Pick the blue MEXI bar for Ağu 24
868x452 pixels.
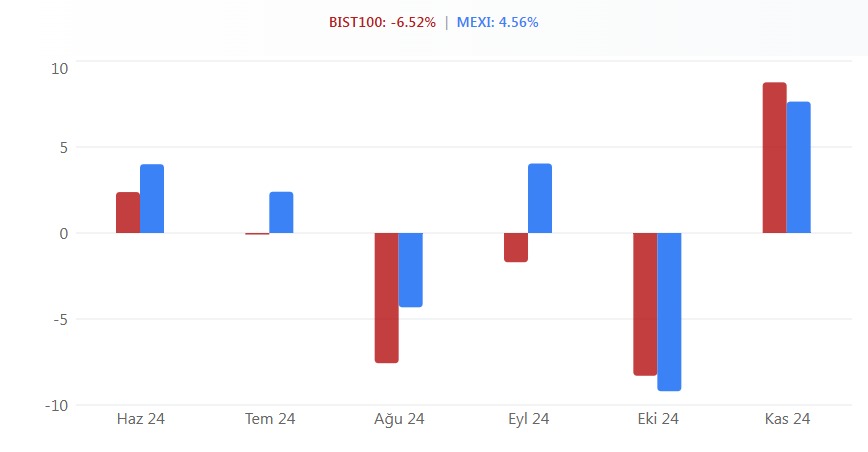411,269
